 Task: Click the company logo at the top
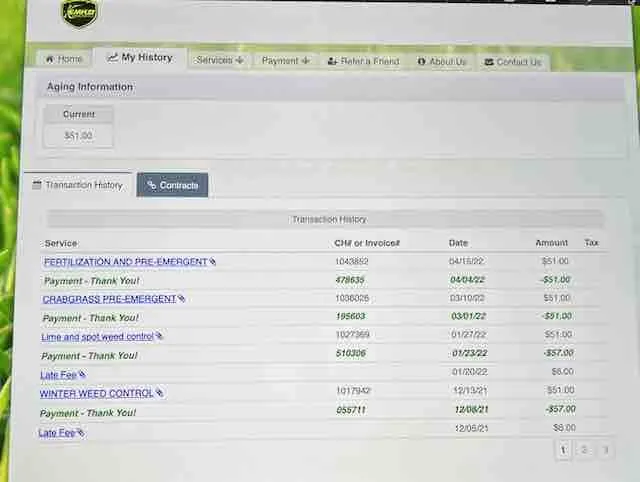tap(79, 14)
